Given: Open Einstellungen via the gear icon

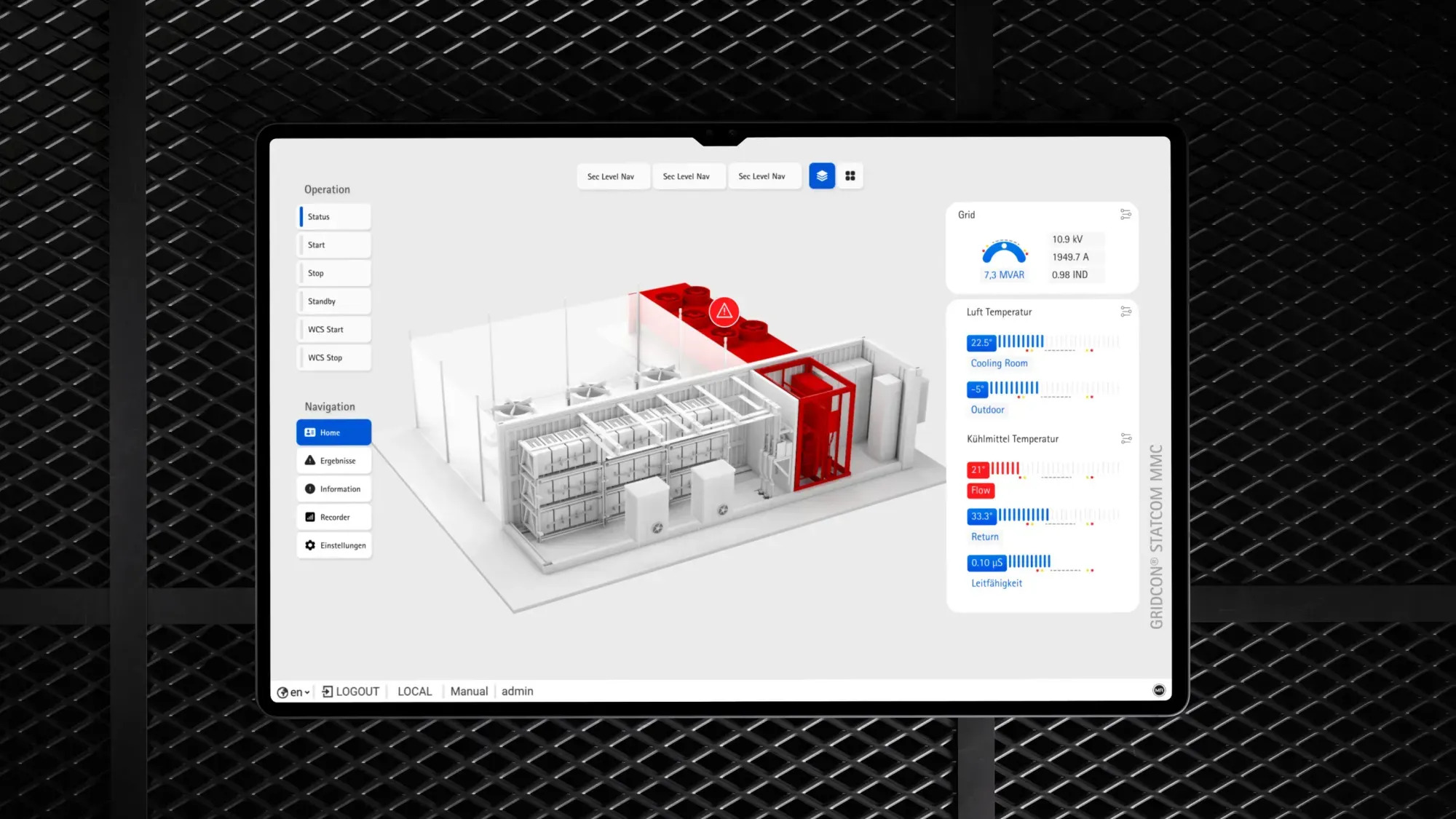Looking at the screenshot, I should pos(309,545).
